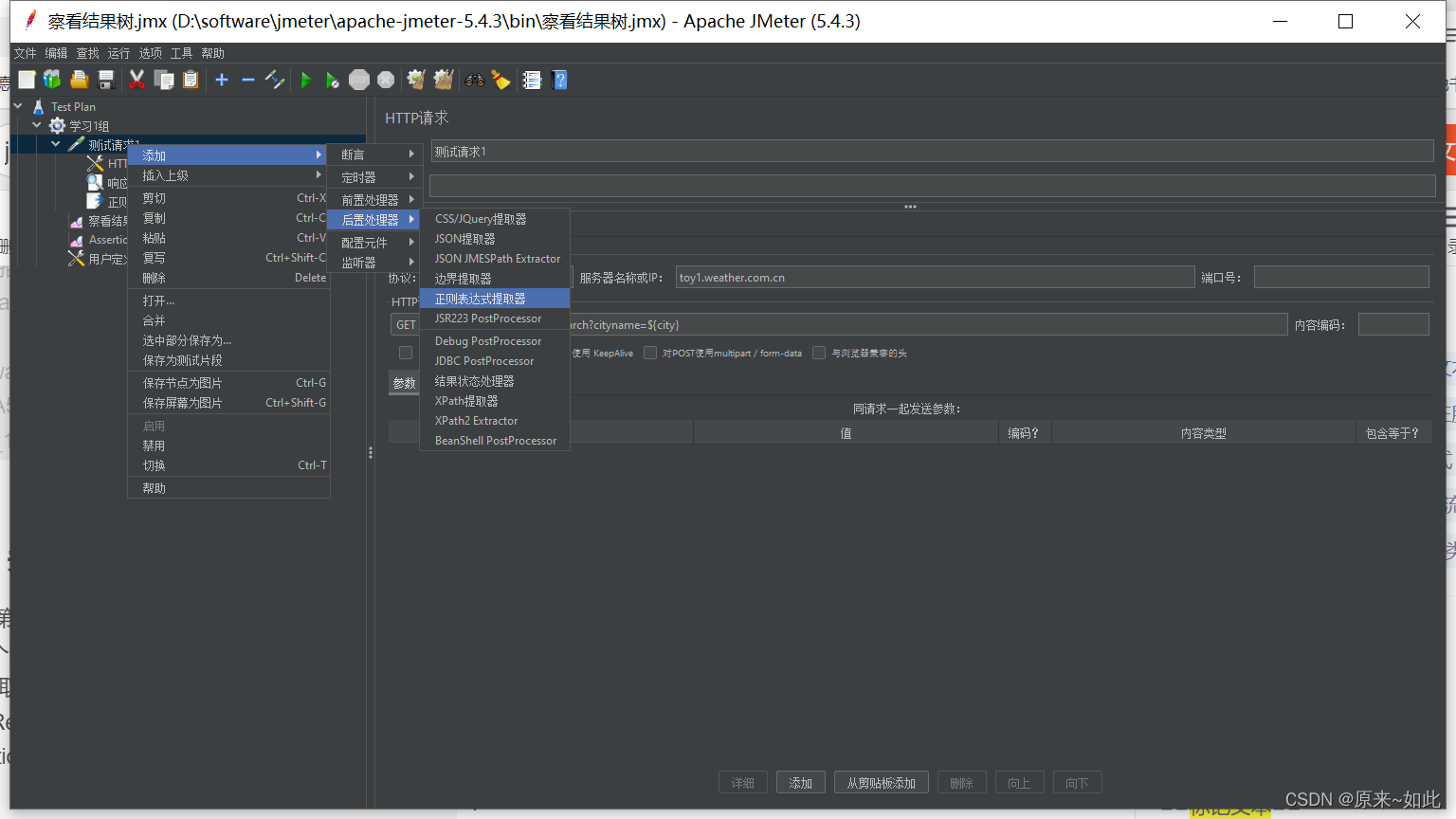Open the GET method dropdown
The height and width of the screenshot is (819, 1456).
click(x=406, y=325)
